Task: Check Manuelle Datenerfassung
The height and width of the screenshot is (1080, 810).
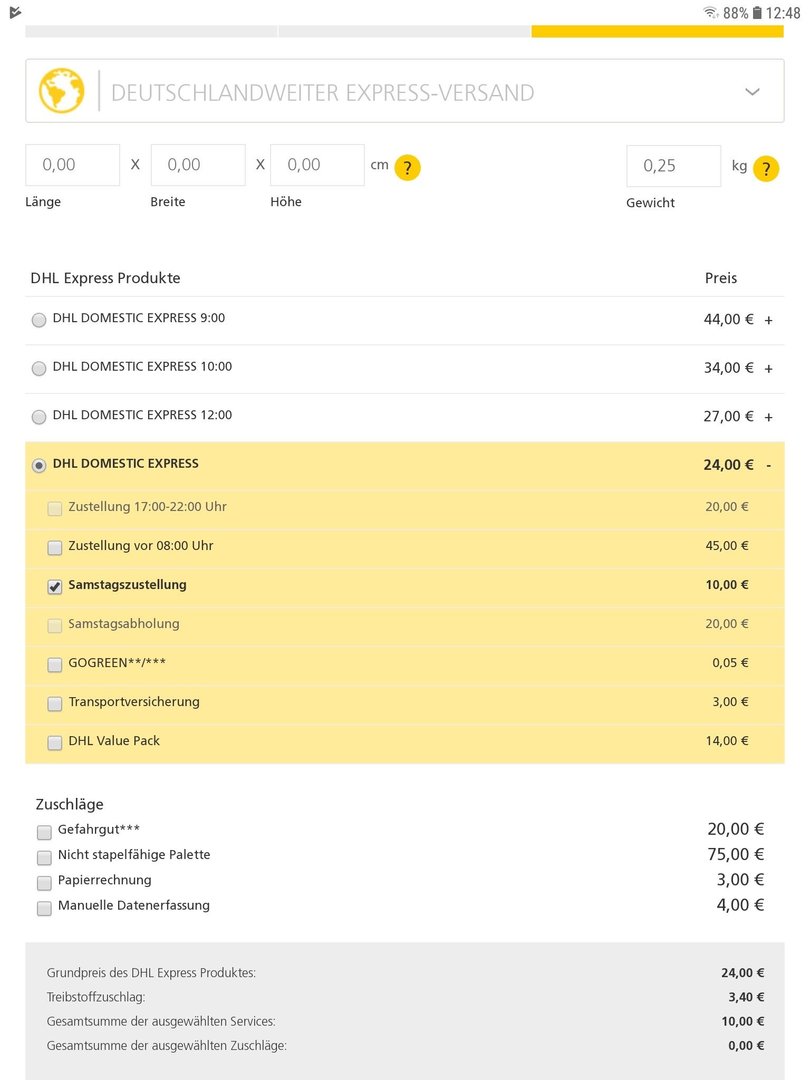Action: [44, 908]
